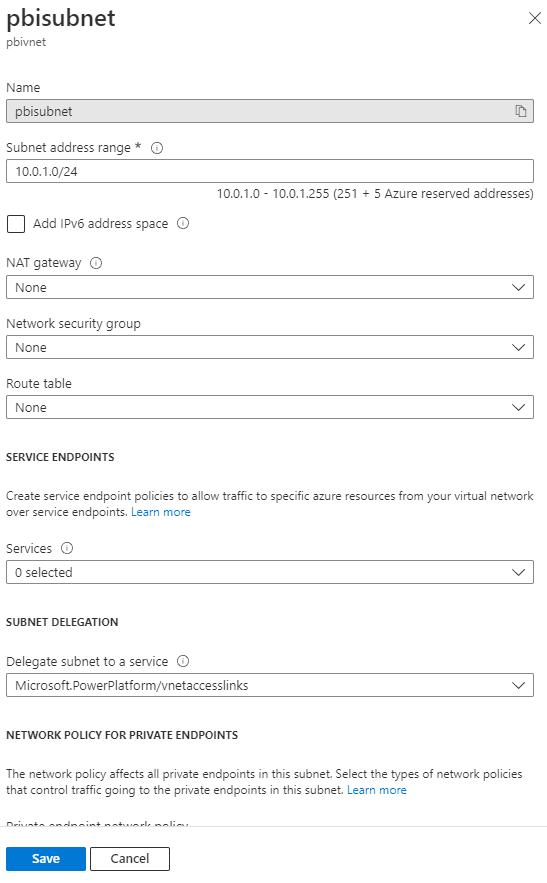Viewport: 547px width, 883px height.
Task: Copy the subnet name to clipboard
Action: click(521, 112)
